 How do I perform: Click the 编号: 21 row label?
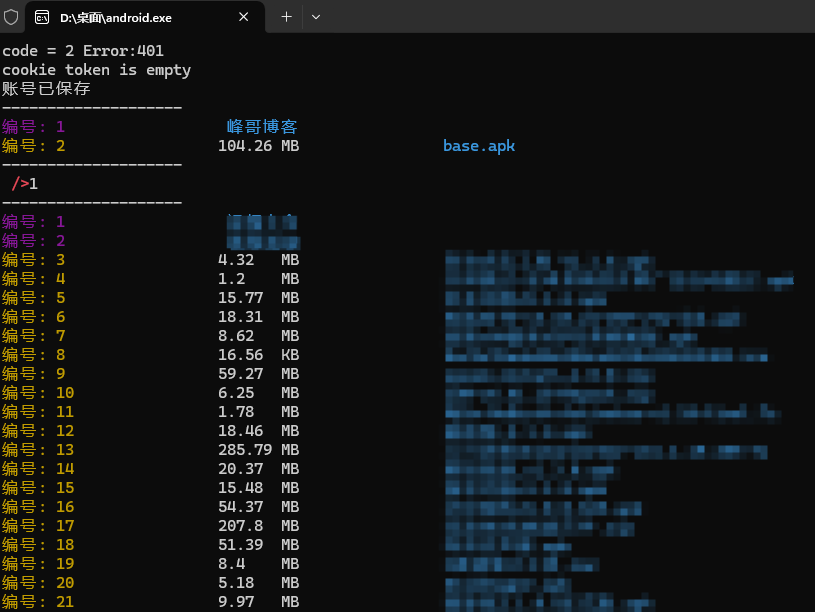pyautogui.click(x=38, y=601)
